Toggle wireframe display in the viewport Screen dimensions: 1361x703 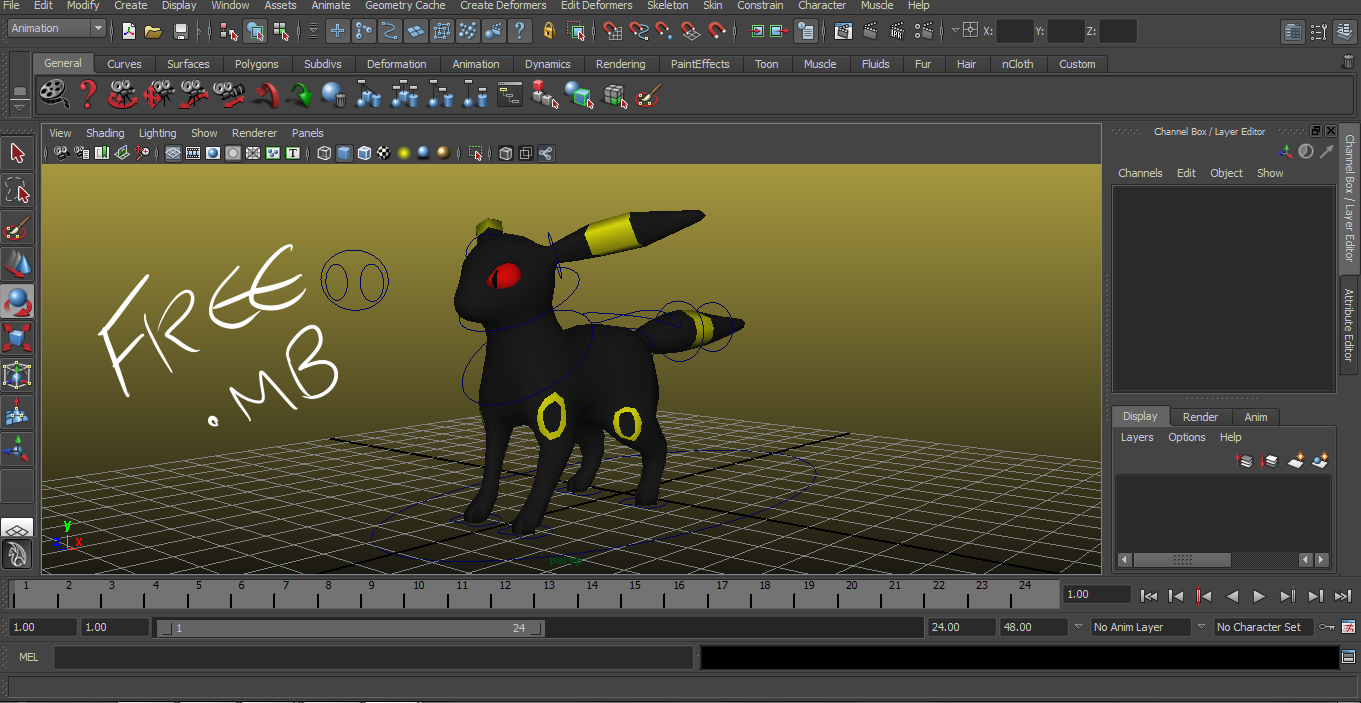tap(324, 152)
